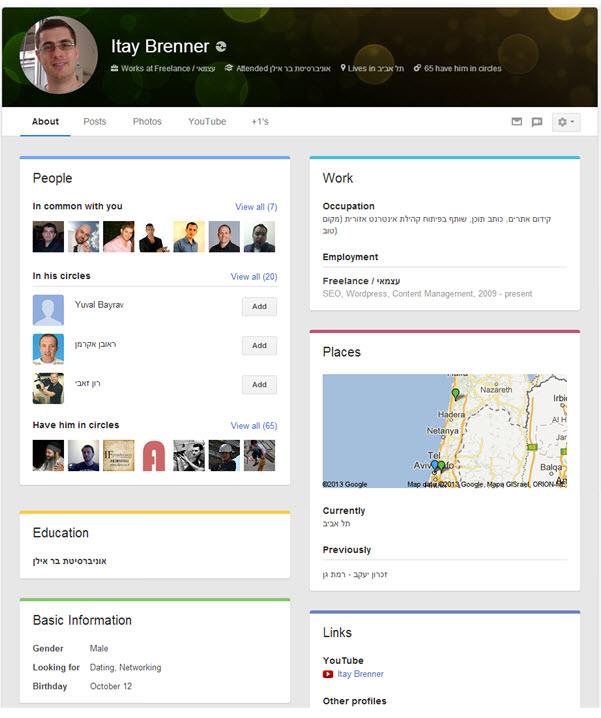Open the Photos tab

pos(147,122)
